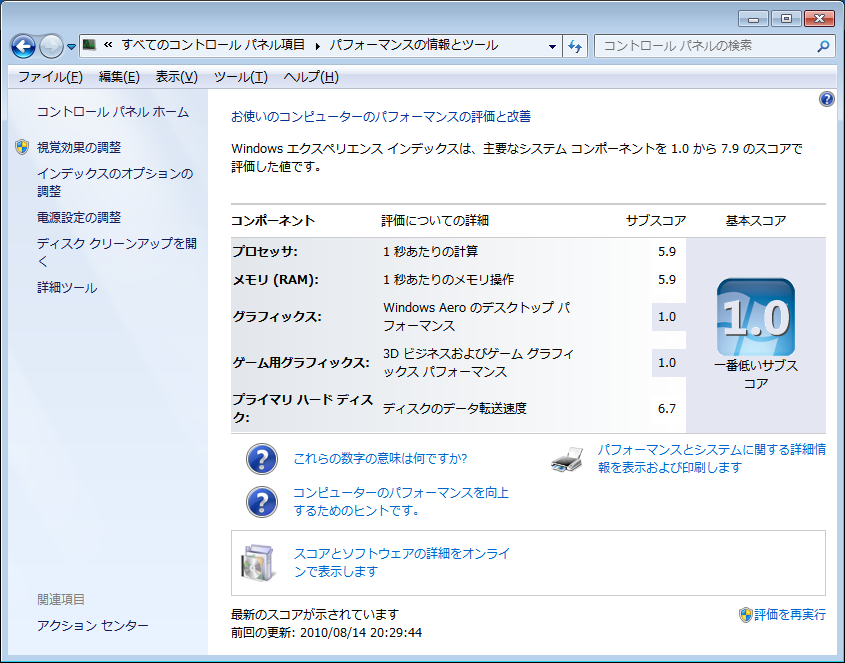Click the shield icon beside 評価を再実行
Viewport: 845px width, 663px height.
745,614
